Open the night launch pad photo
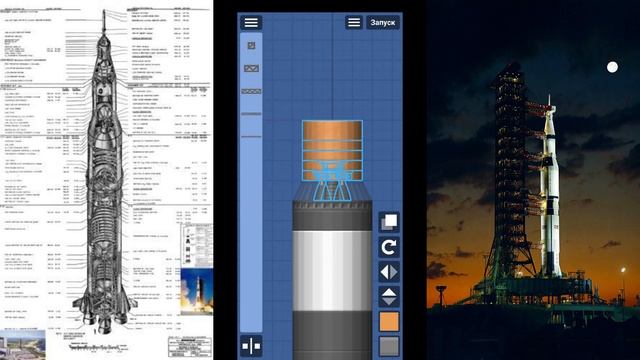The image size is (640, 360). point(533,180)
